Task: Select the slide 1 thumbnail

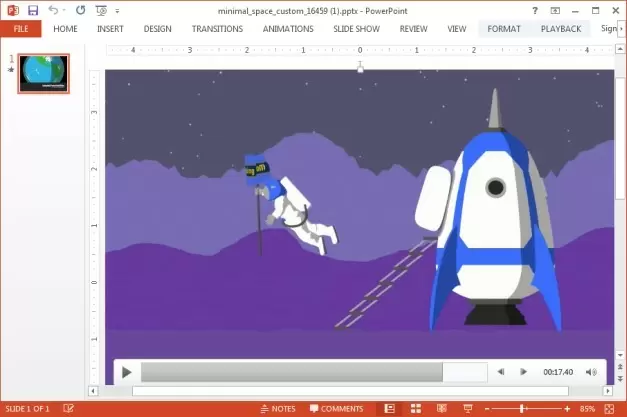Action: [x=43, y=75]
